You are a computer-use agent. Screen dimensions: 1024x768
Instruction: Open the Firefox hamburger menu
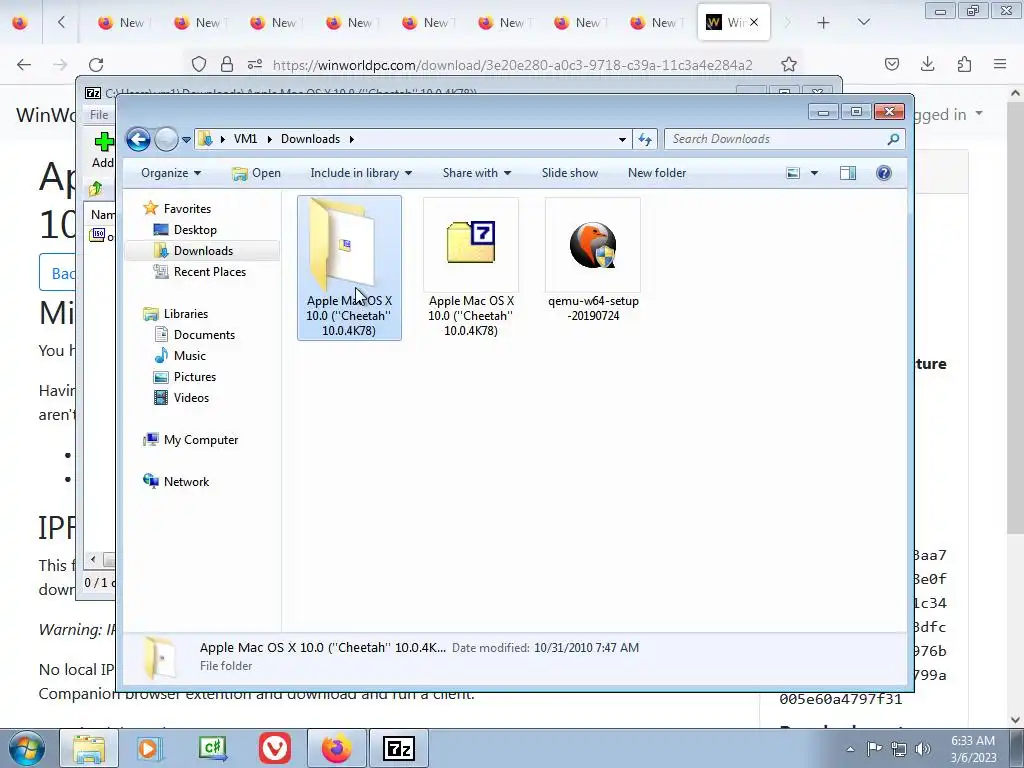point(1000,65)
